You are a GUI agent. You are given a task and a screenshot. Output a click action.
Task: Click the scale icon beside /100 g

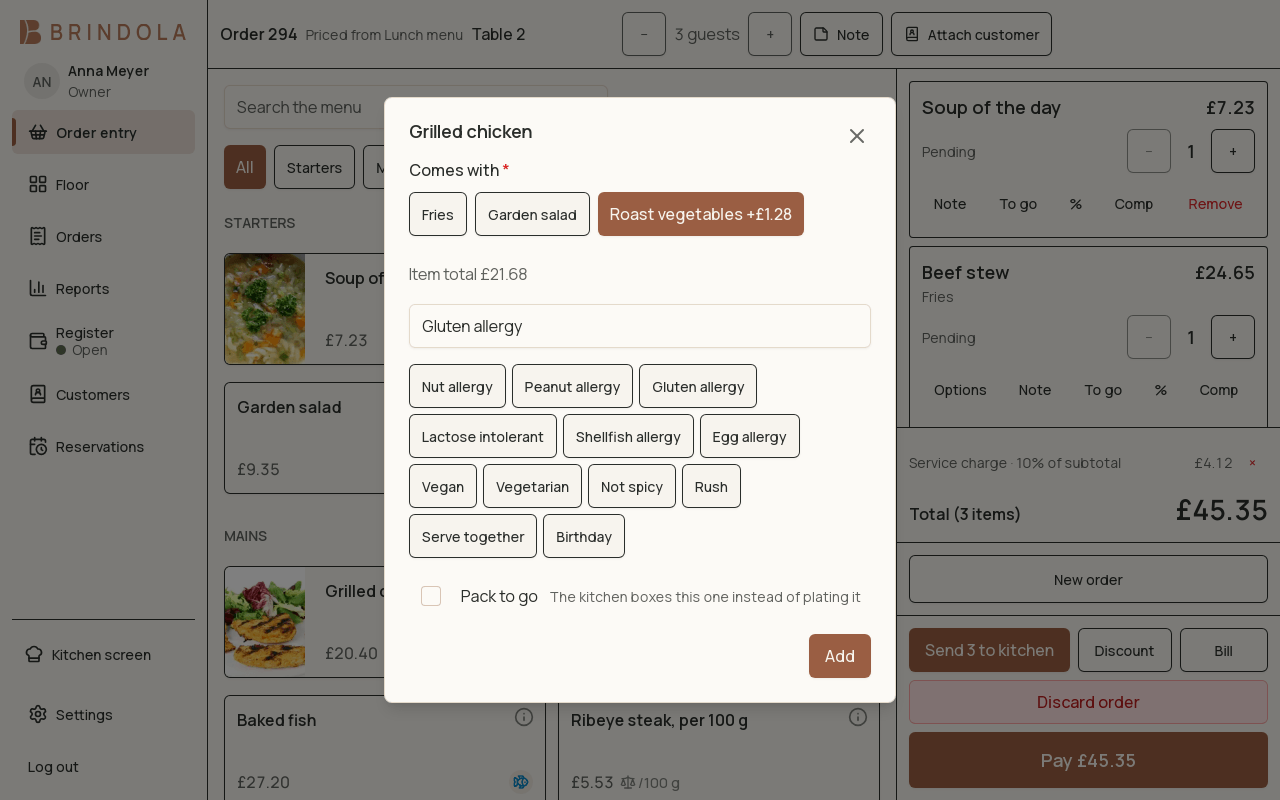[628, 782]
